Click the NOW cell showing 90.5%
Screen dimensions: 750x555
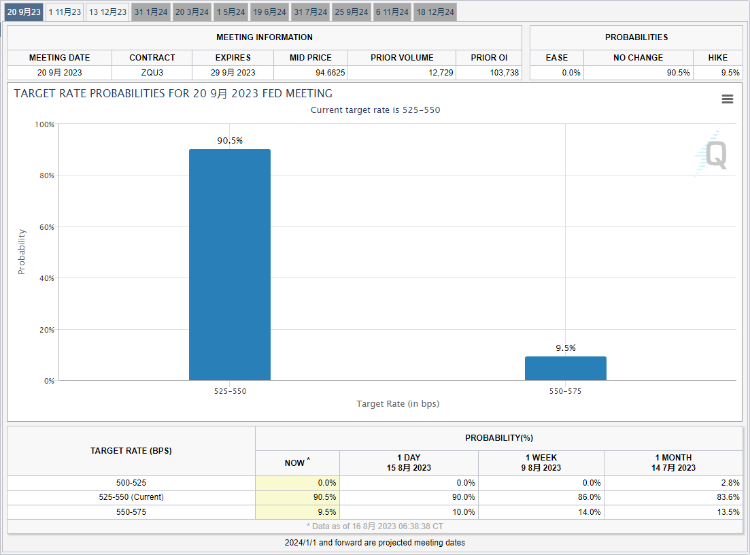pyautogui.click(x=297, y=497)
